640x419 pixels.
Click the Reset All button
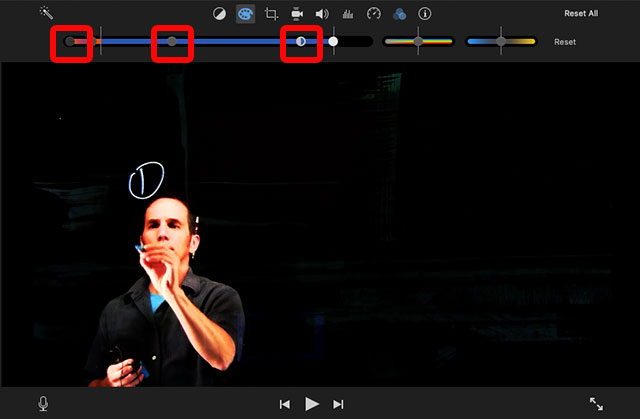(581, 14)
